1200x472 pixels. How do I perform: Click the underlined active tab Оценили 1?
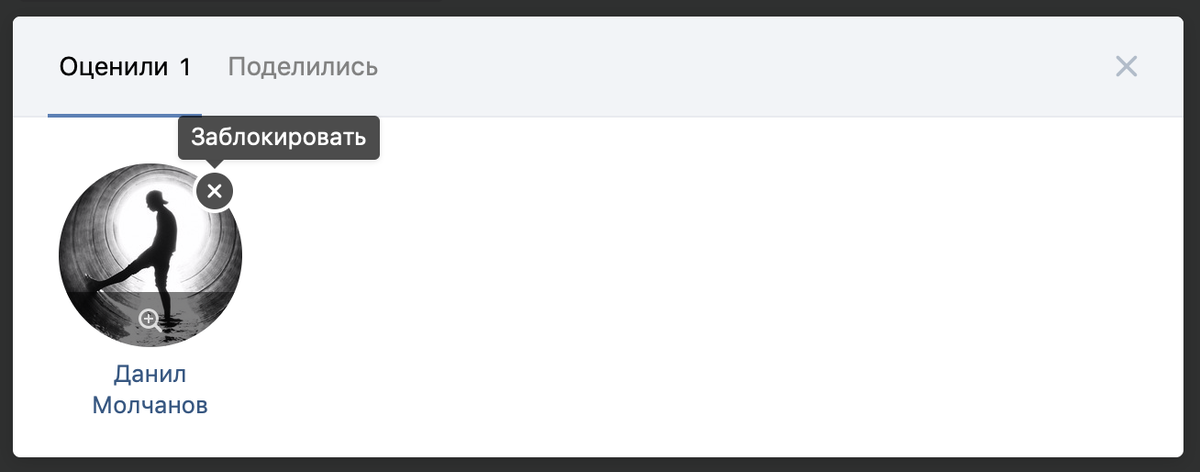point(125,67)
